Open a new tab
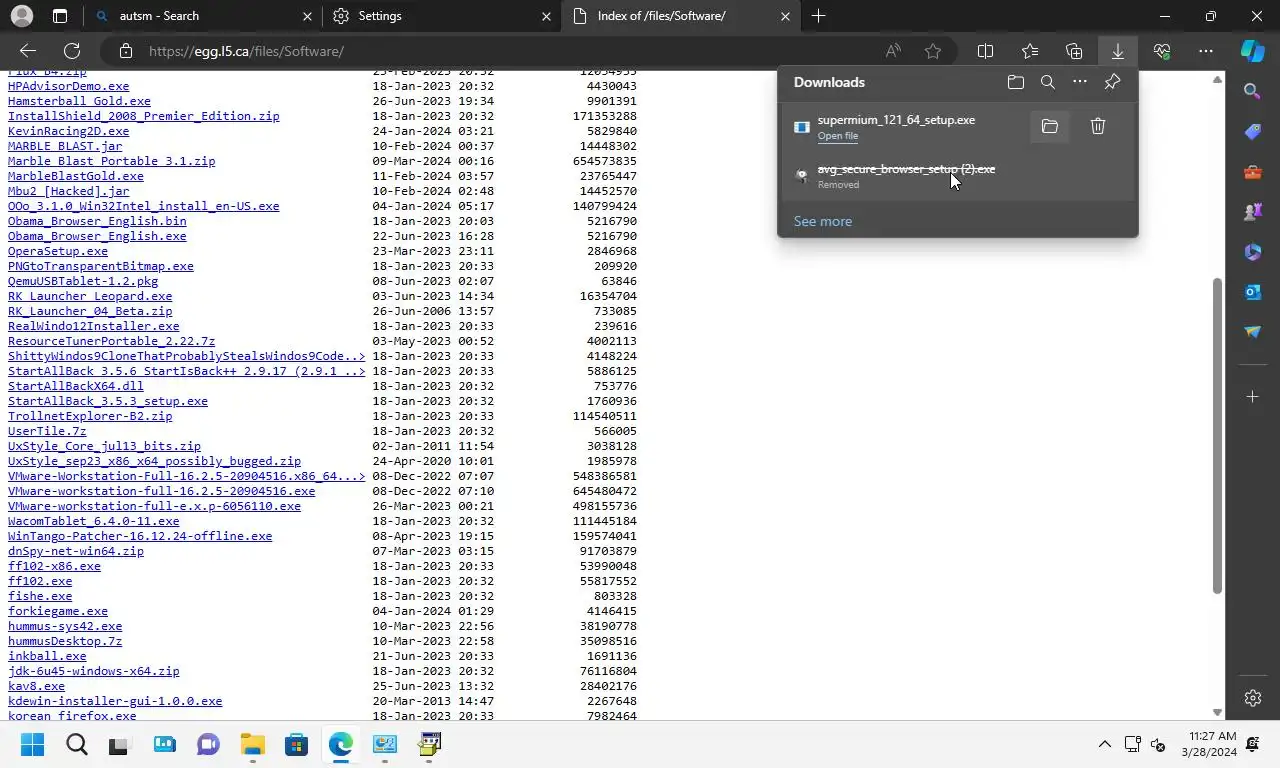The image size is (1280, 768). (x=818, y=16)
